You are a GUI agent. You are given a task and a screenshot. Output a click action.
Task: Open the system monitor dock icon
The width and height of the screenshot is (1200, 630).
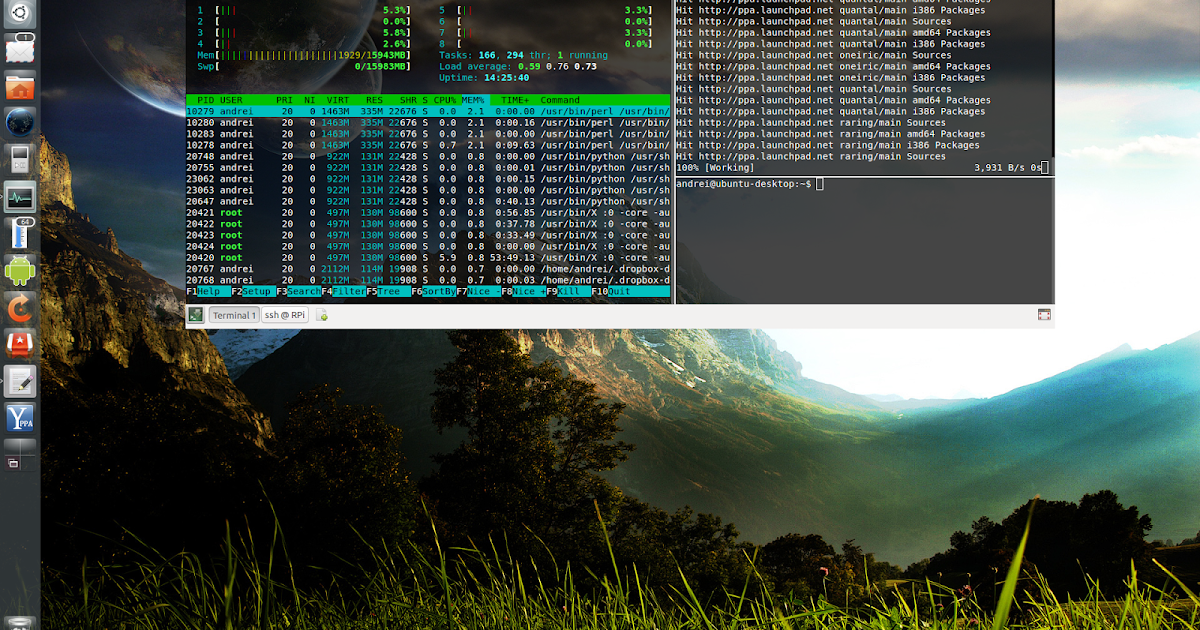[19, 196]
